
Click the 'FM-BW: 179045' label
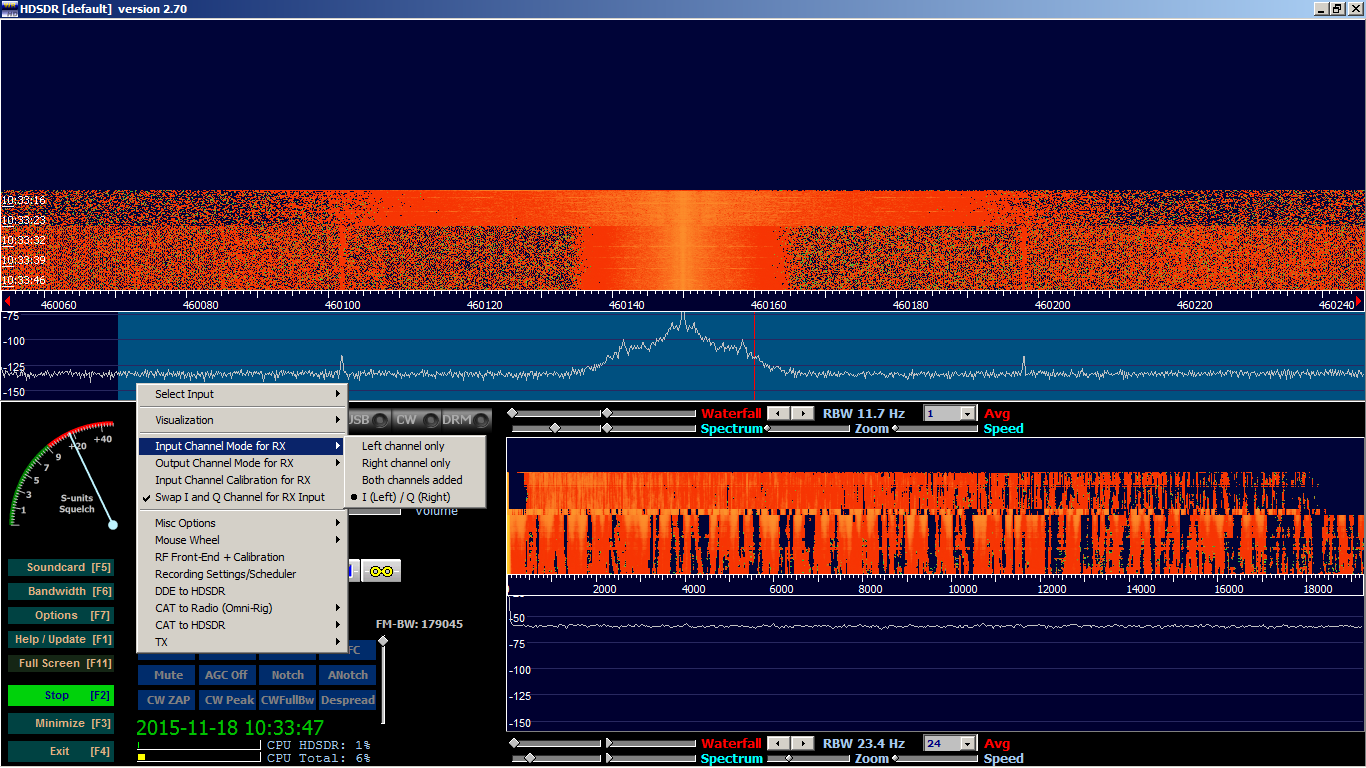[419, 624]
